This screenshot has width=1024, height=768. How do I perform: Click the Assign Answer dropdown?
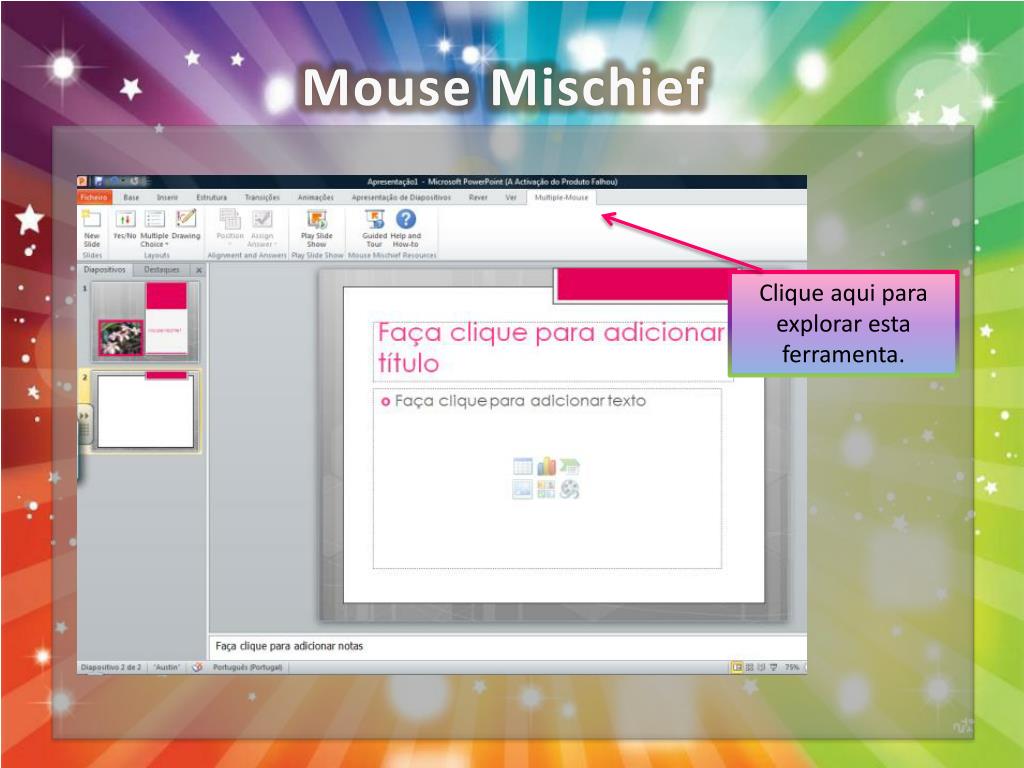pos(262,229)
